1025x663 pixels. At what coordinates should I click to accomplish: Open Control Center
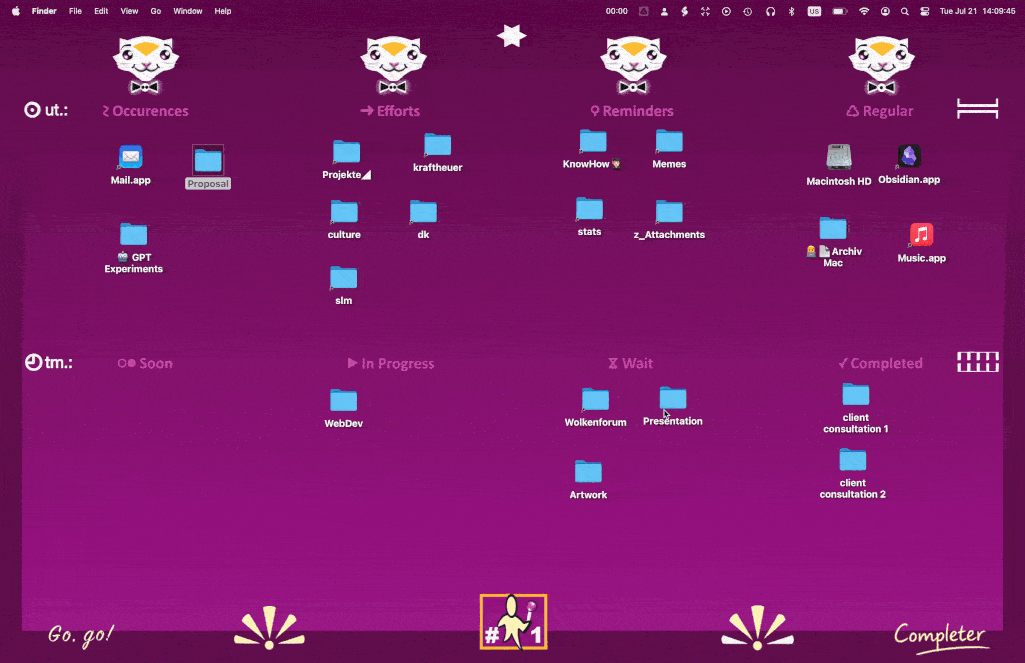(x=924, y=11)
